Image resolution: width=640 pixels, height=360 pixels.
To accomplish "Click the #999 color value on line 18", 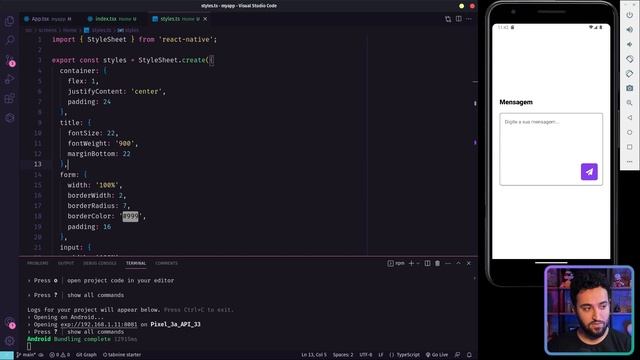I will click(131, 216).
